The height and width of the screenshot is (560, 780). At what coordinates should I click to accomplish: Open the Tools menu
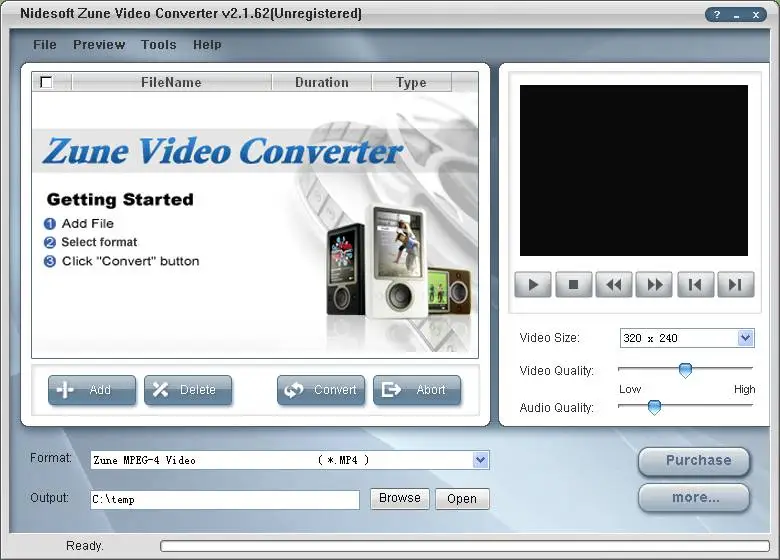click(x=159, y=45)
